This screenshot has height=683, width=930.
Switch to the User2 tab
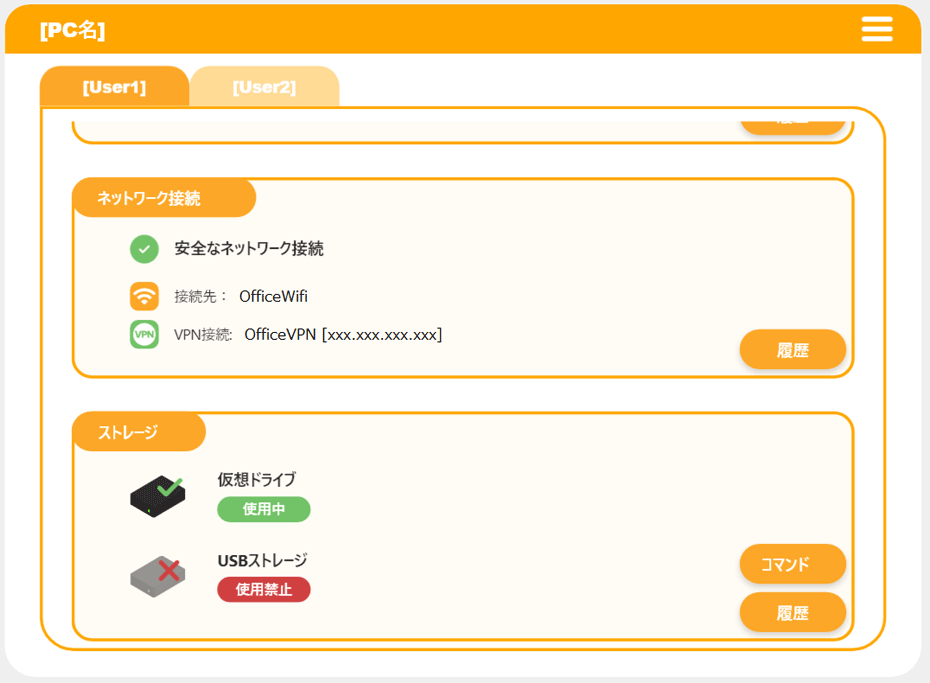pyautogui.click(x=264, y=87)
